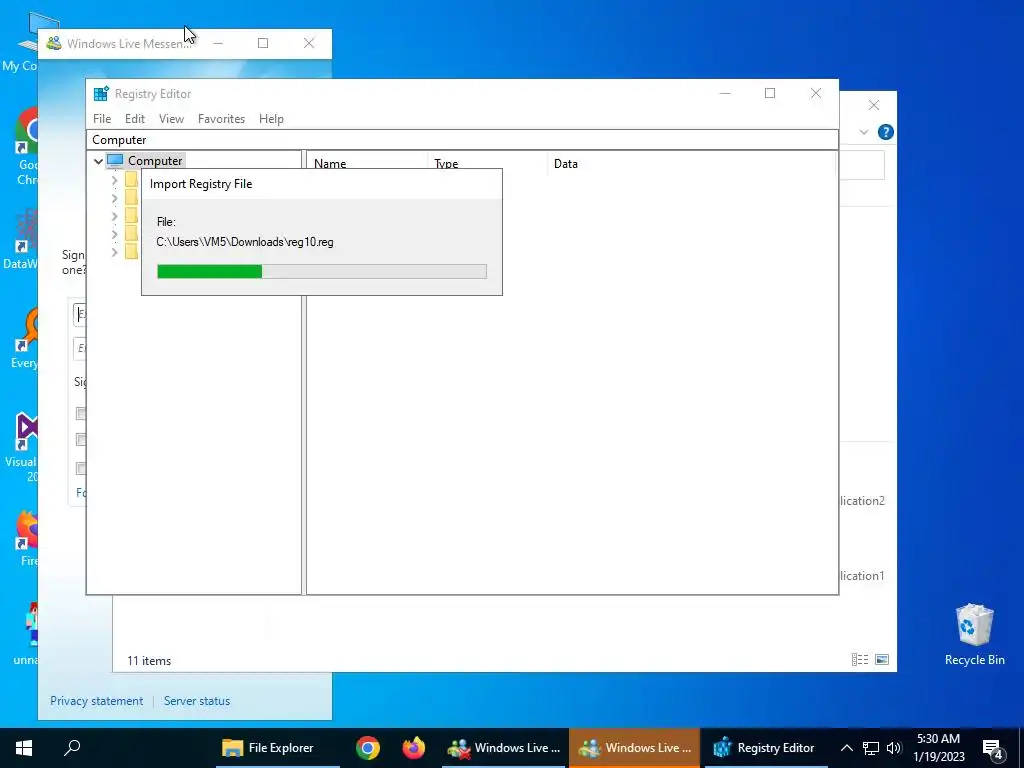Click the Data column header
The width and height of the screenshot is (1024, 768).
pos(692,164)
